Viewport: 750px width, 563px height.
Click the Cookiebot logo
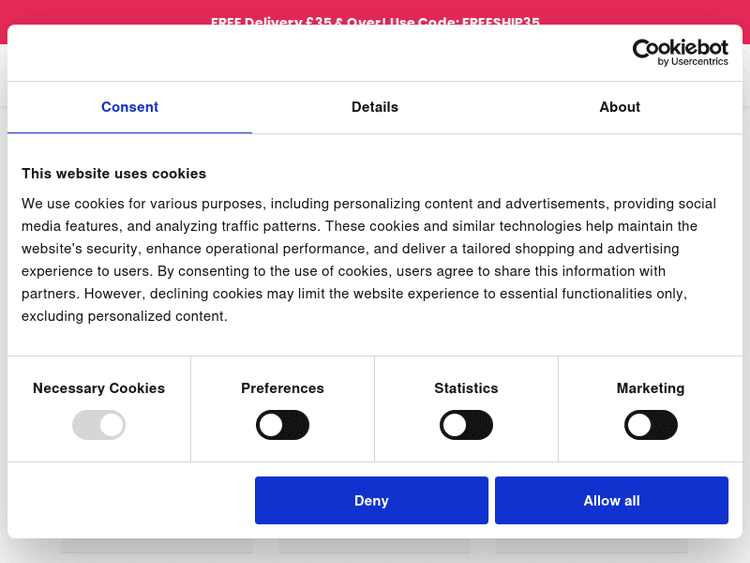(680, 48)
